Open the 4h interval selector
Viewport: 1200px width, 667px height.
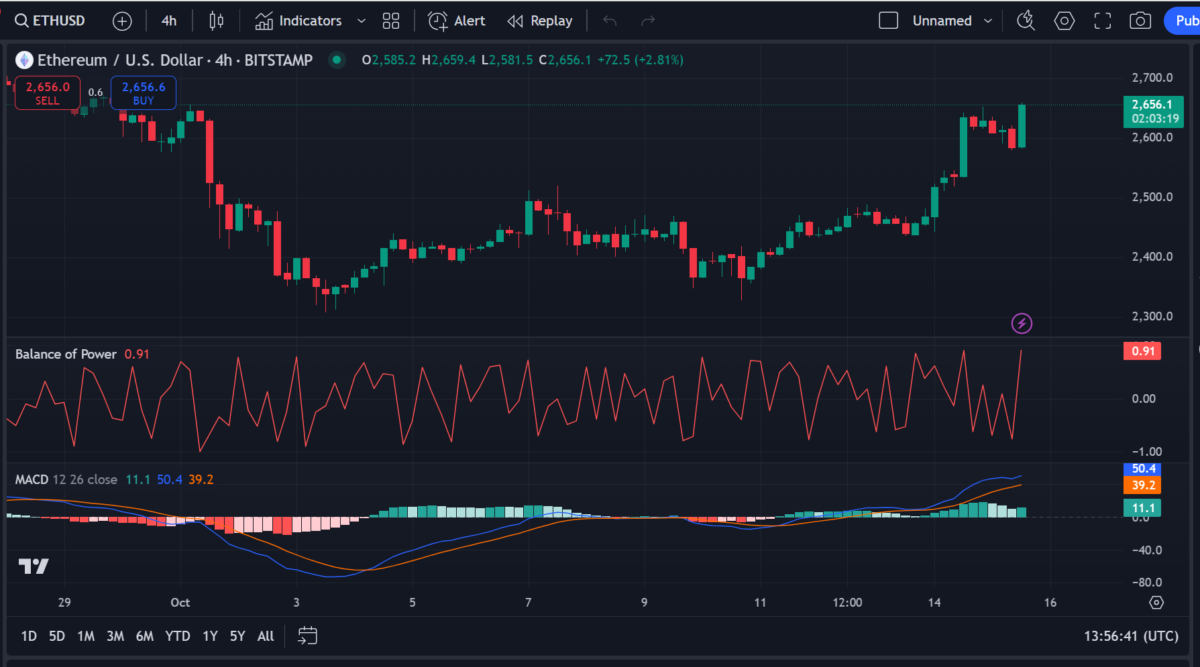(169, 20)
